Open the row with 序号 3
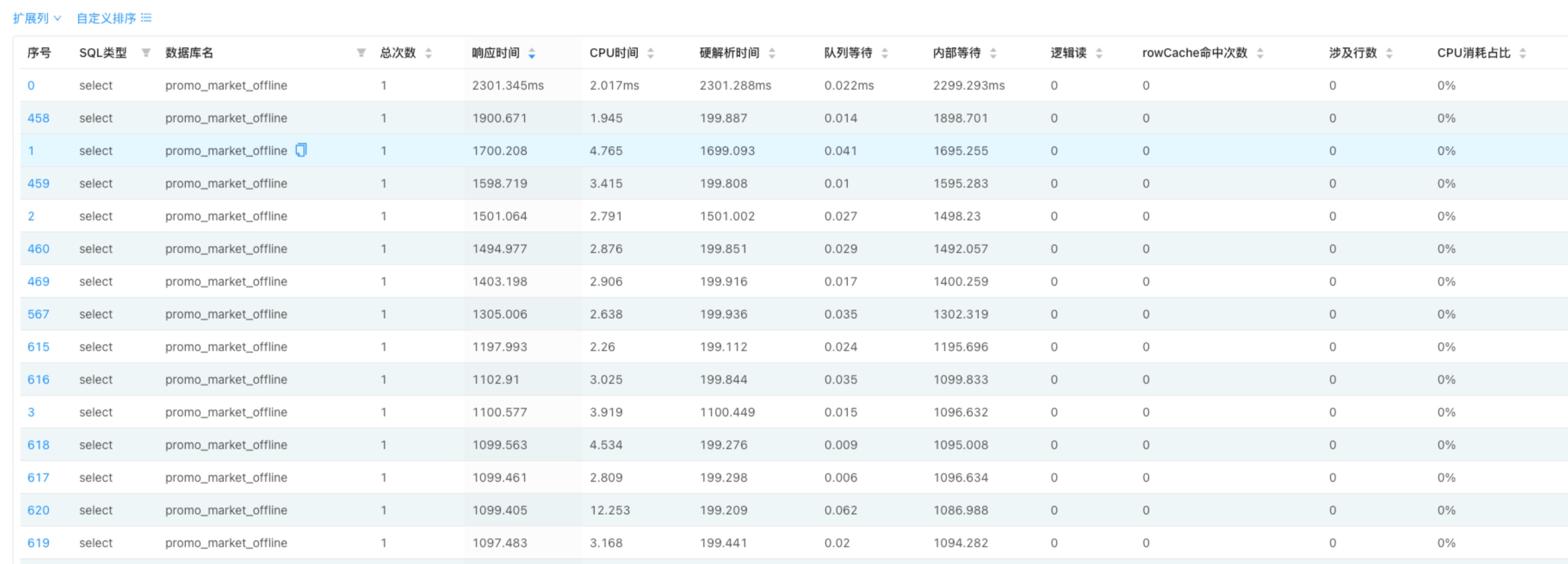The image size is (1568, 564). pos(31,412)
